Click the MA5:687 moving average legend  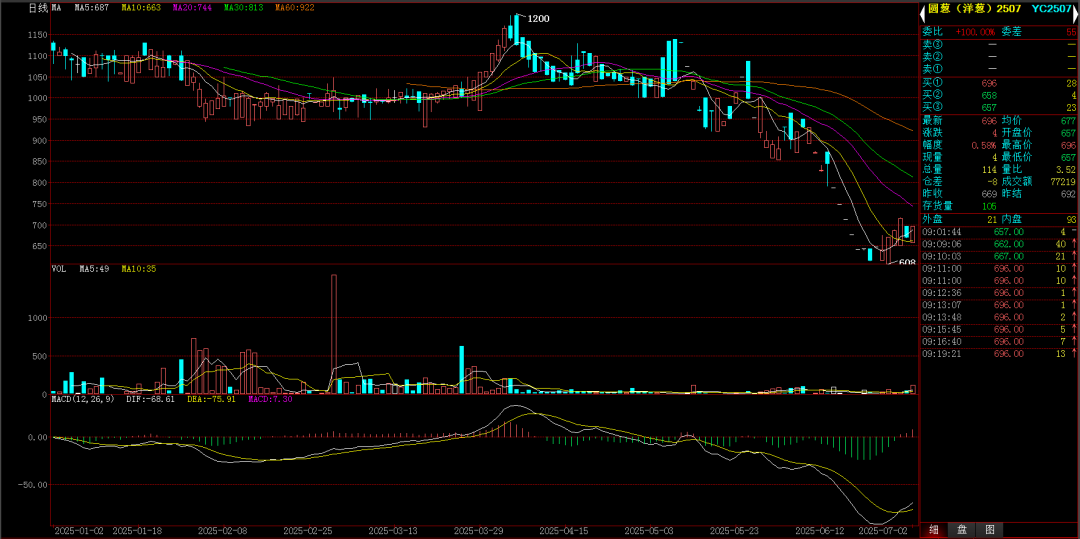coord(92,8)
